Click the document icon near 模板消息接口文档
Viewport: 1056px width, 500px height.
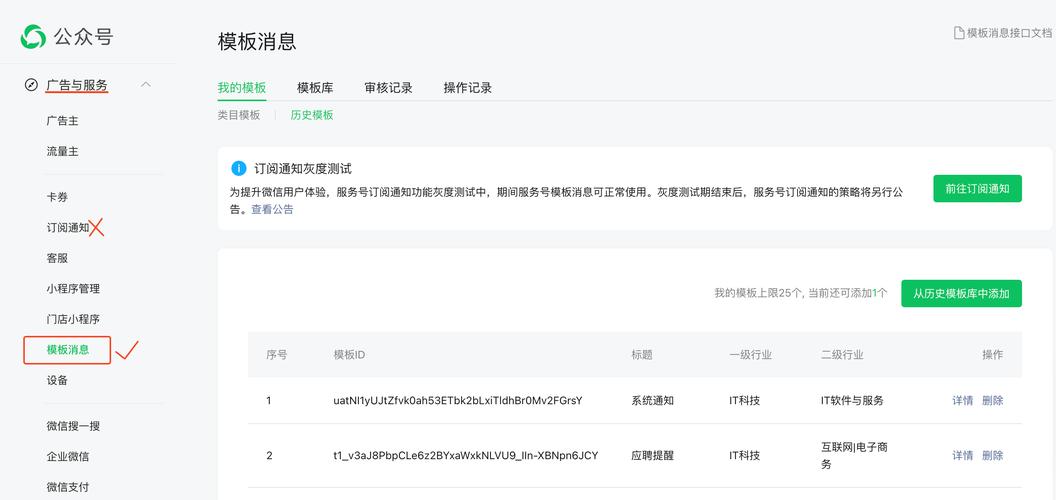pos(959,32)
